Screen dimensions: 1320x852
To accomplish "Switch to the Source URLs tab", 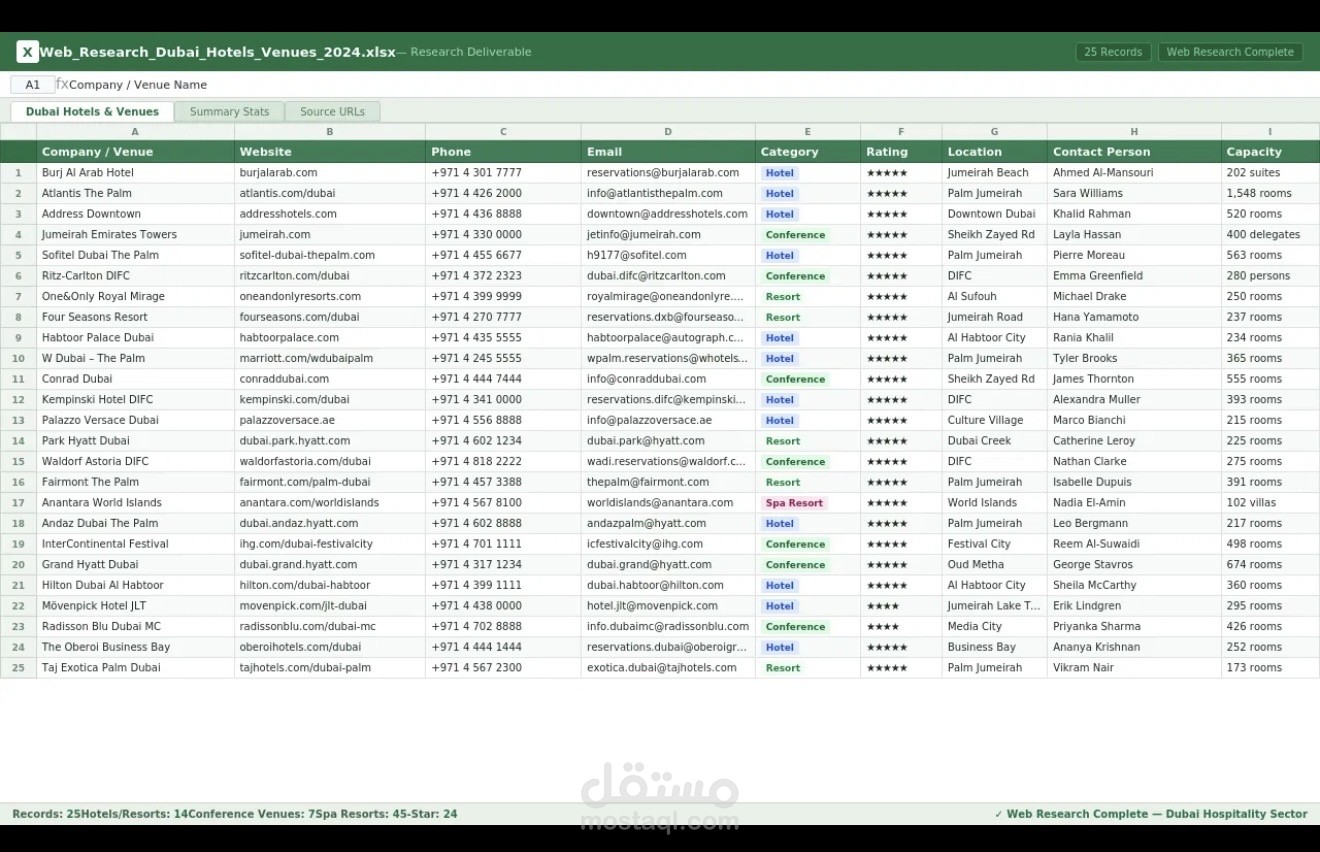I will tap(332, 112).
